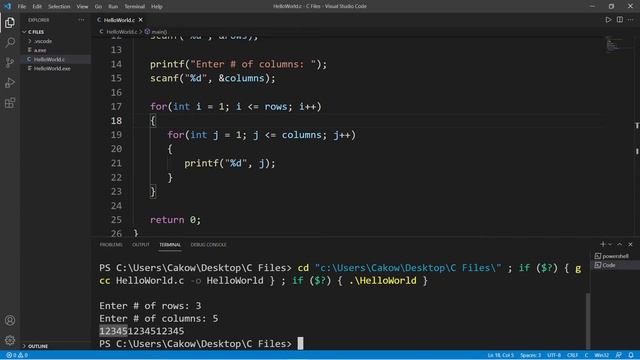Open editor More Actions ellipsis
This screenshot has height=360, width=640.
[631, 20]
